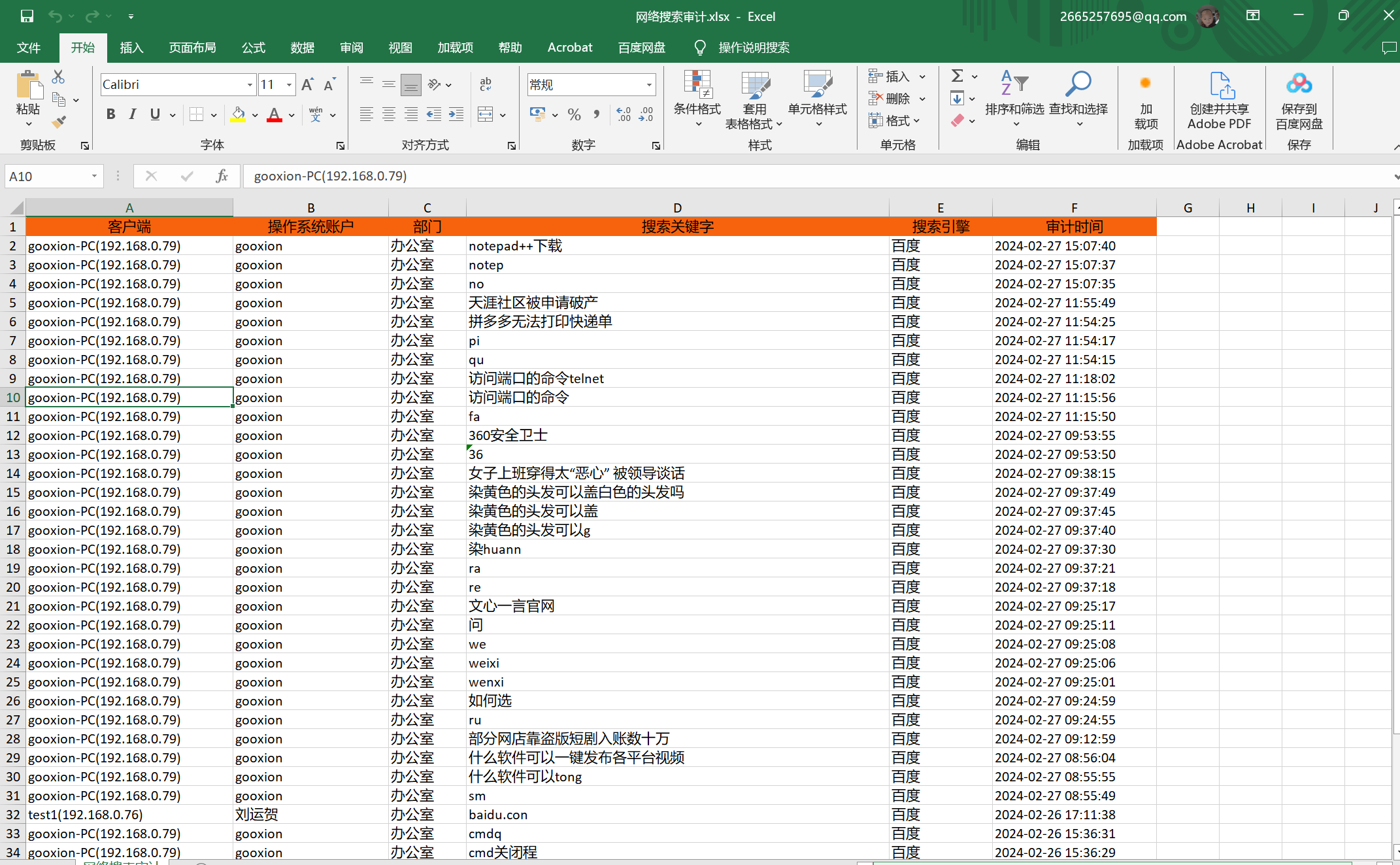Click the Redo arrow icon
The image size is (1400, 865).
coord(92,16)
